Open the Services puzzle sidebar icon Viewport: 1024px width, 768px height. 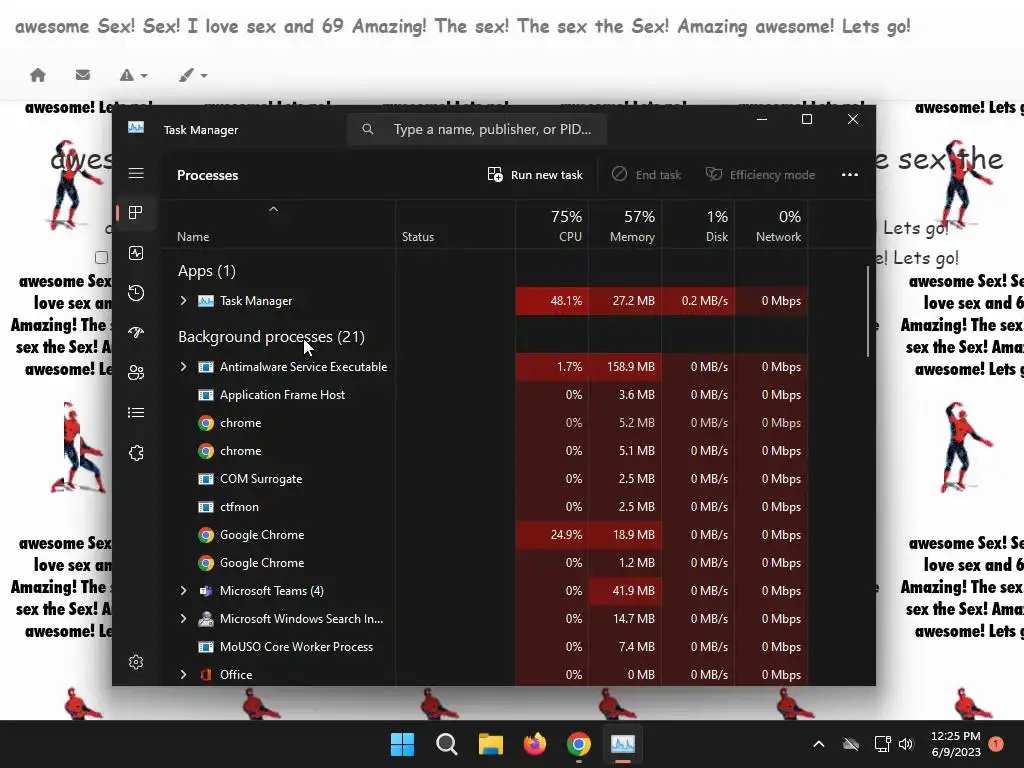[x=136, y=453]
